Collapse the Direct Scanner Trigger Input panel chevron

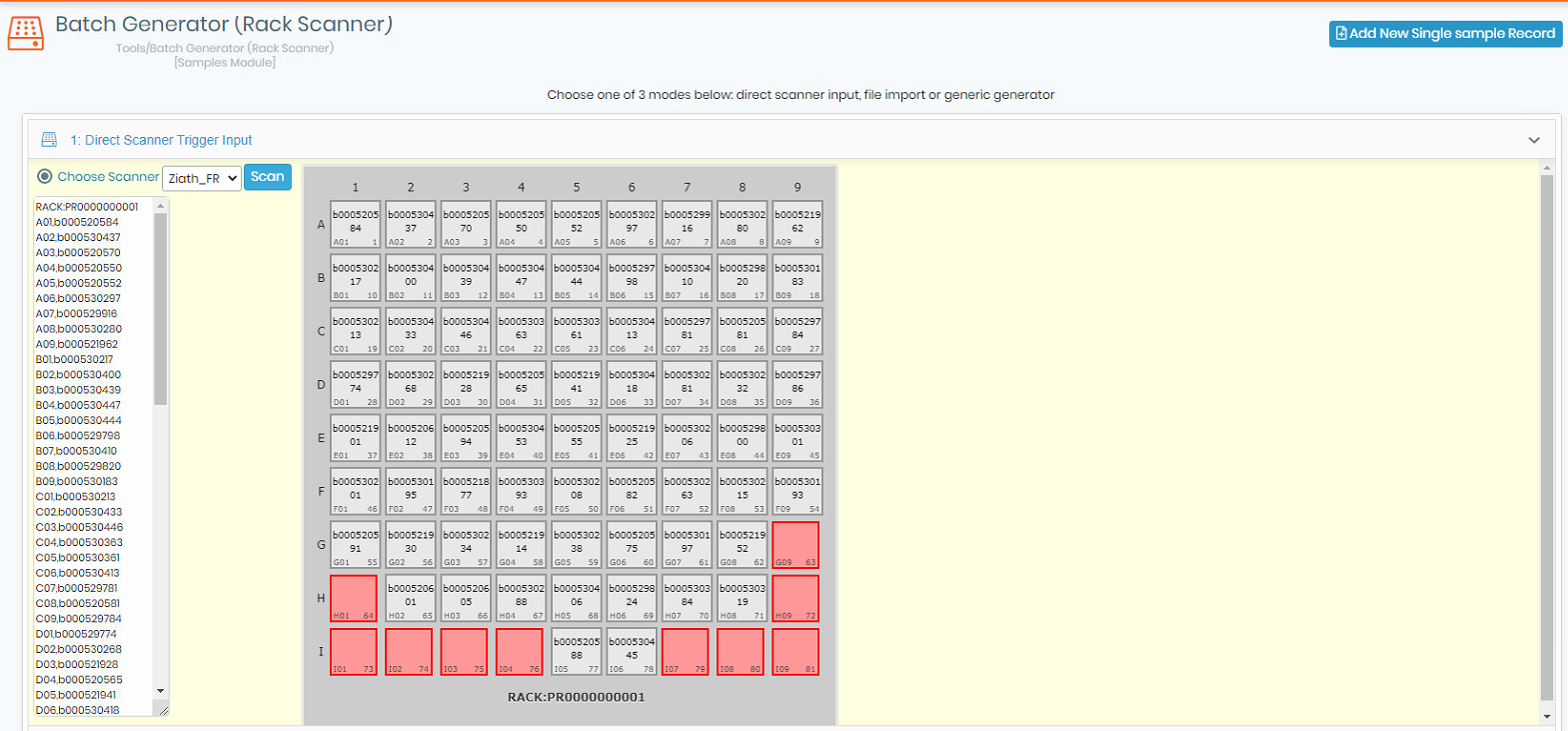pos(1534,140)
